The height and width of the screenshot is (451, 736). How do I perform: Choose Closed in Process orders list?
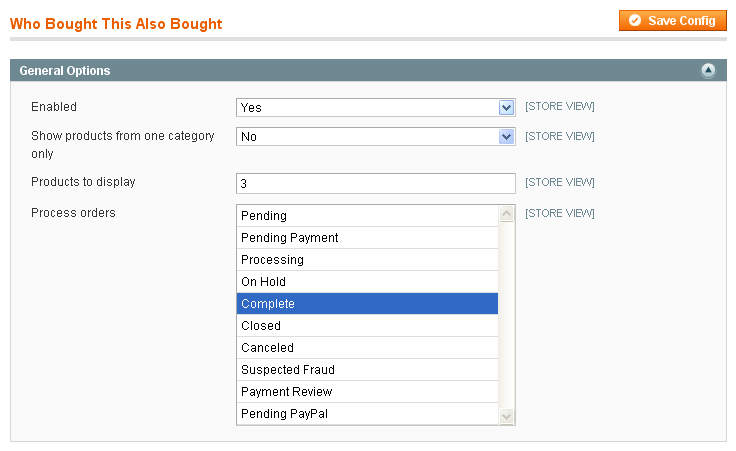point(367,326)
